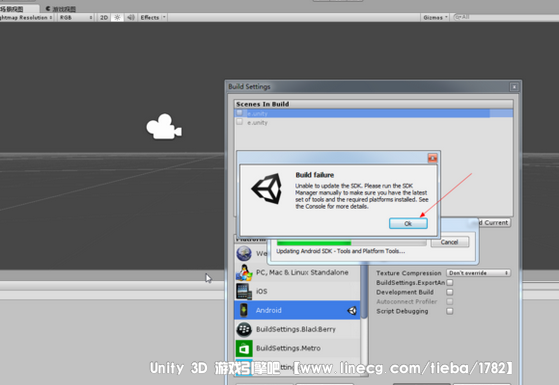Open the Gizmos dropdown
The image size is (559, 385).
point(435,17)
